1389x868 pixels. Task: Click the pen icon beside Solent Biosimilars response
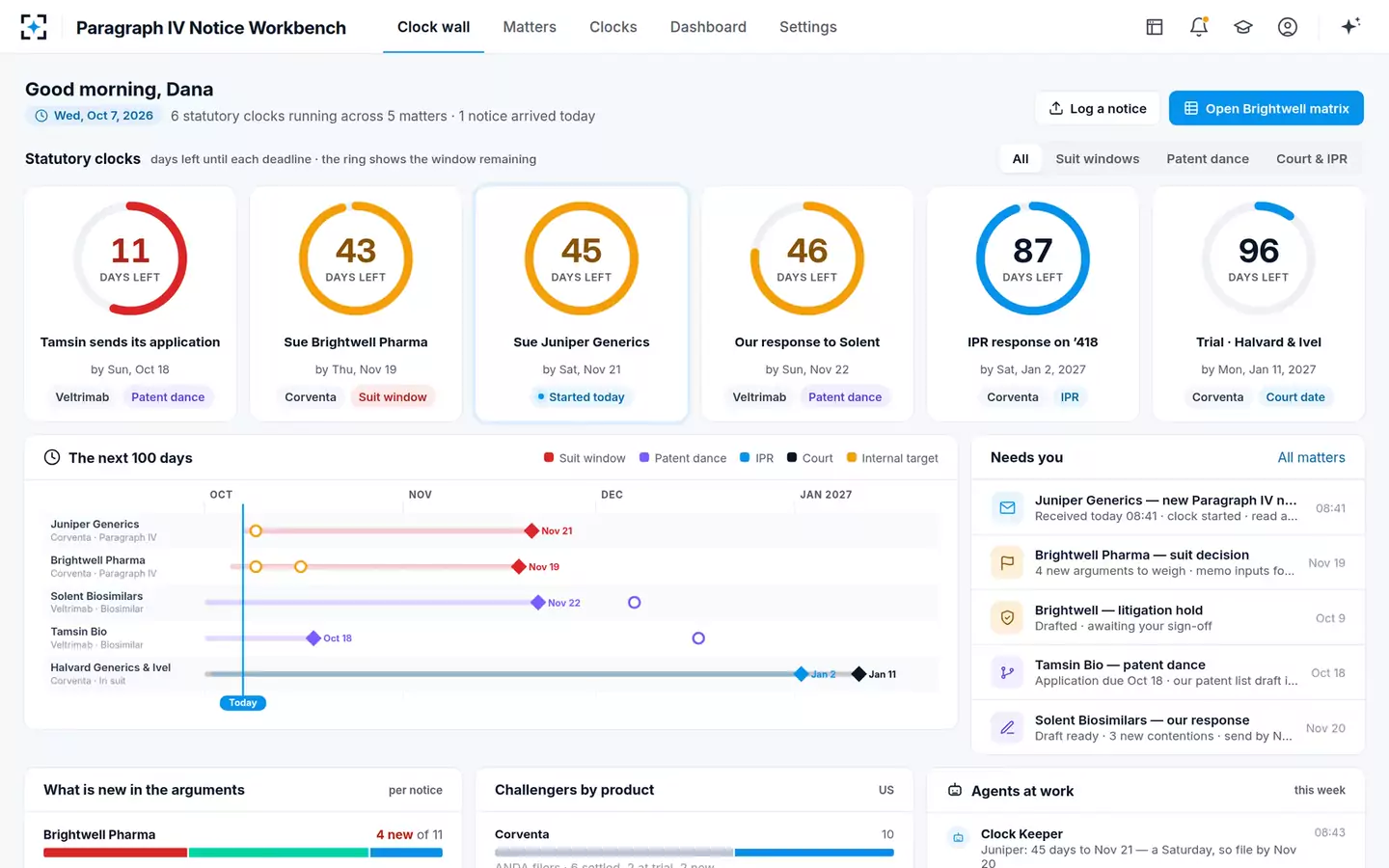point(1007,727)
